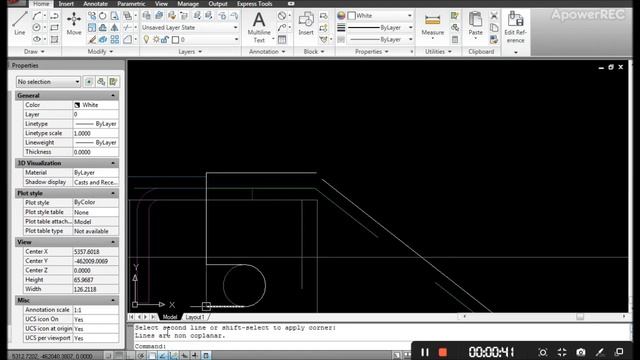This screenshot has height=360, width=640.
Task: Collapse the Plot style section
Action: (113, 193)
